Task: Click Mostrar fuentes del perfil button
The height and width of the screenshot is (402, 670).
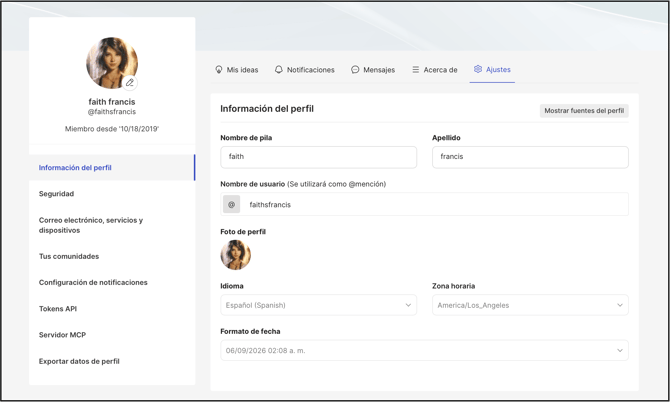Action: (x=584, y=111)
